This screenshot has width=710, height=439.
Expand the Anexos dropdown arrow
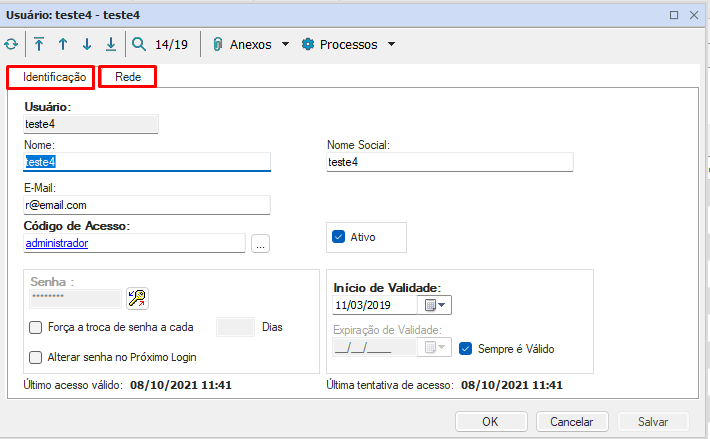(x=285, y=44)
